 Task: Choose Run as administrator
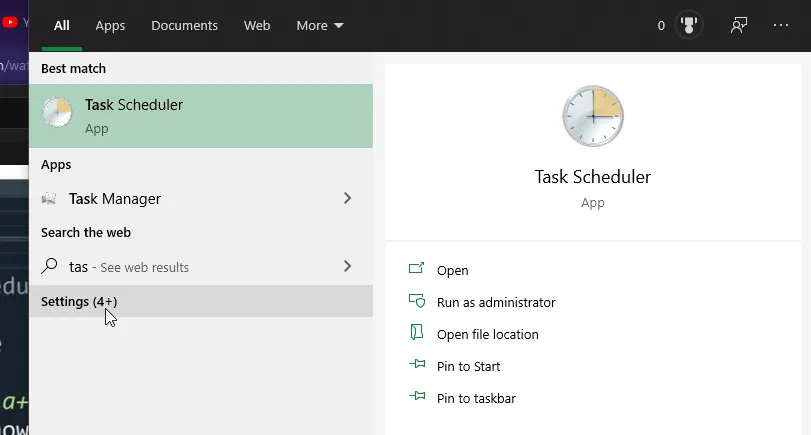pos(496,303)
